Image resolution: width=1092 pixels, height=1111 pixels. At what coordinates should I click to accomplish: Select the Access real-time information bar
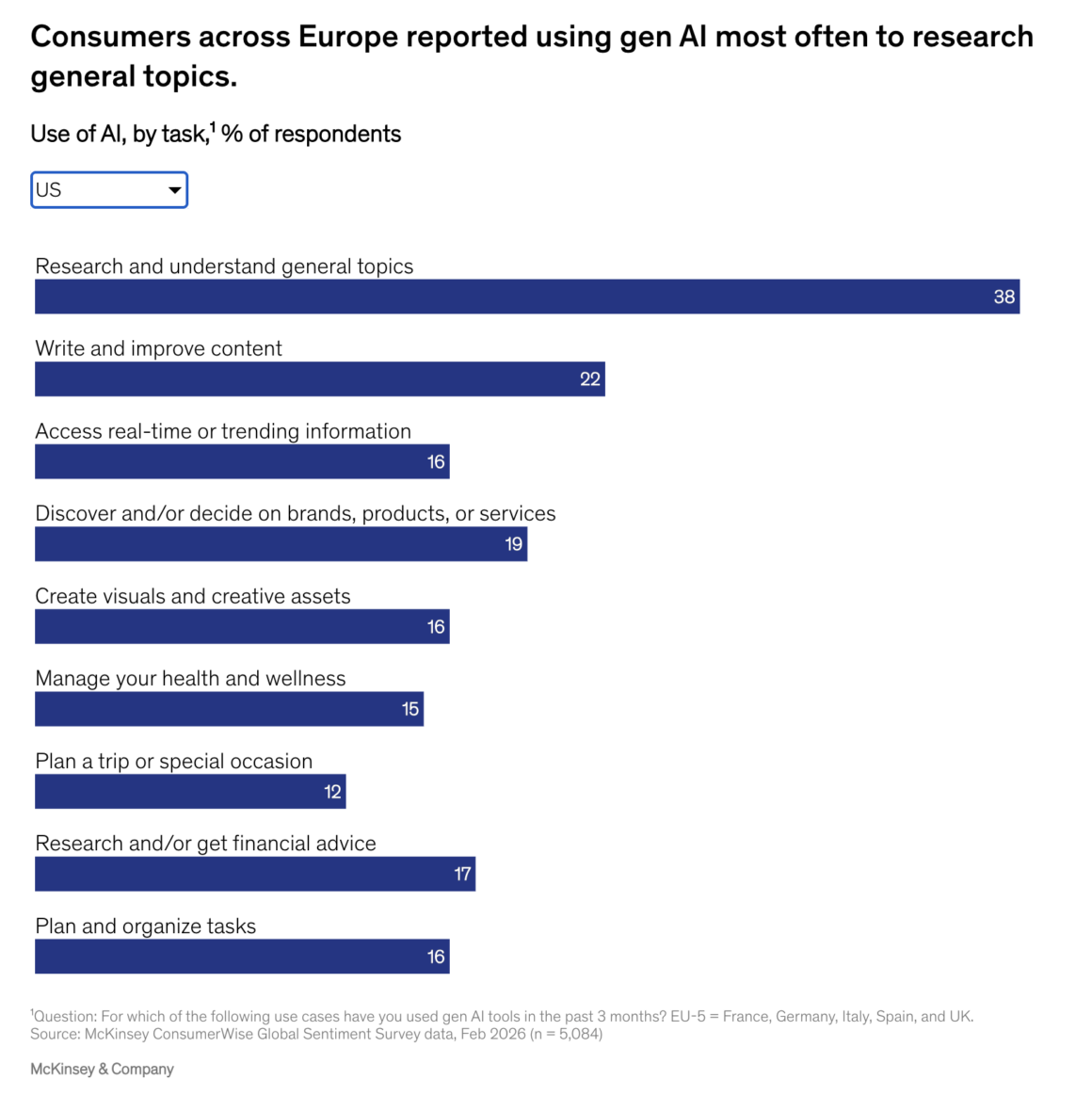tap(242, 462)
